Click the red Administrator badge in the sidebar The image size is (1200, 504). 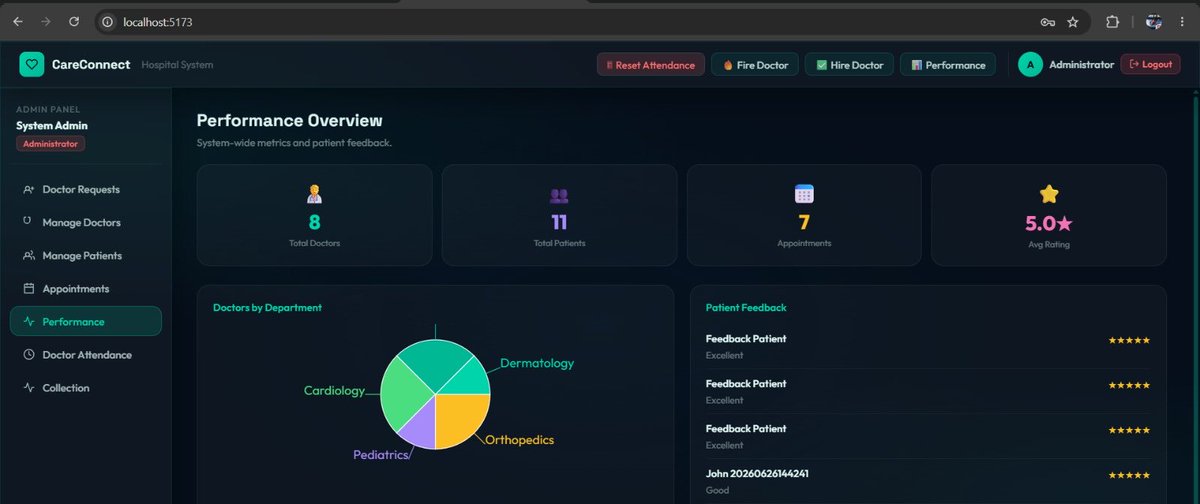coord(50,144)
